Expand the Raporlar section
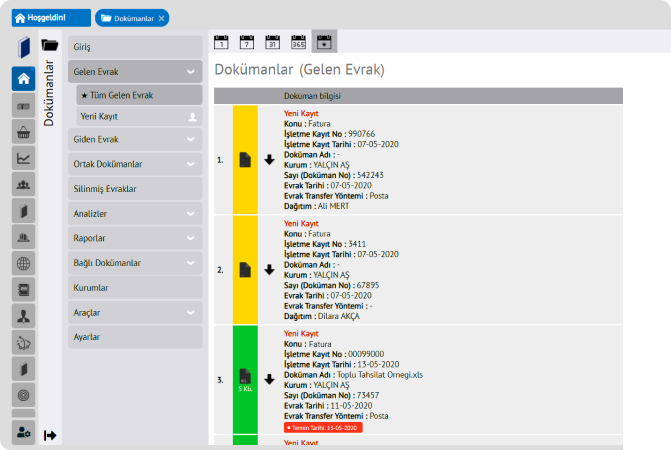 135,238
